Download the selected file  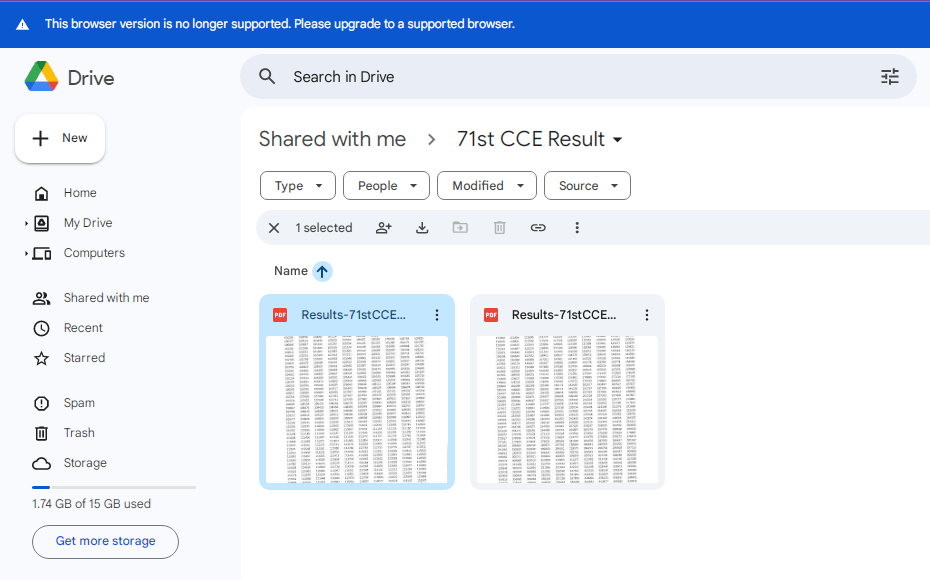click(x=422, y=228)
